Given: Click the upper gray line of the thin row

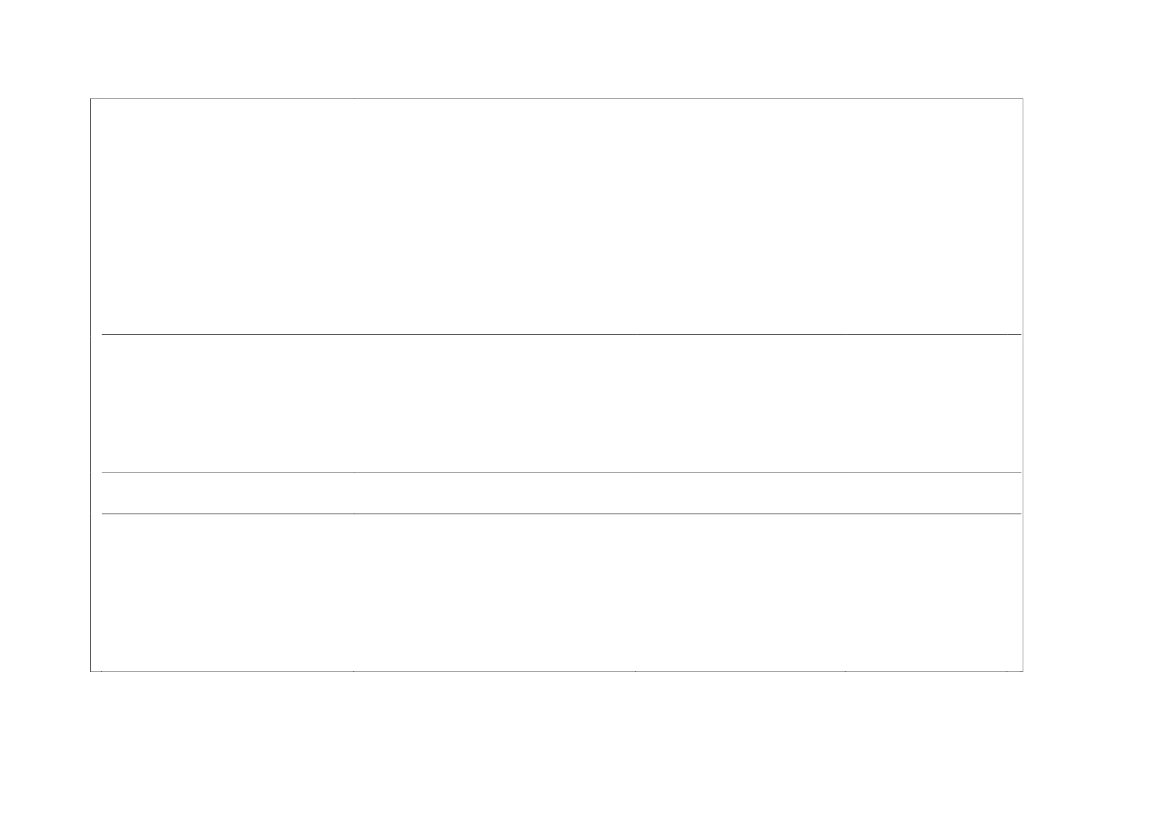Looking at the screenshot, I should click(561, 472).
